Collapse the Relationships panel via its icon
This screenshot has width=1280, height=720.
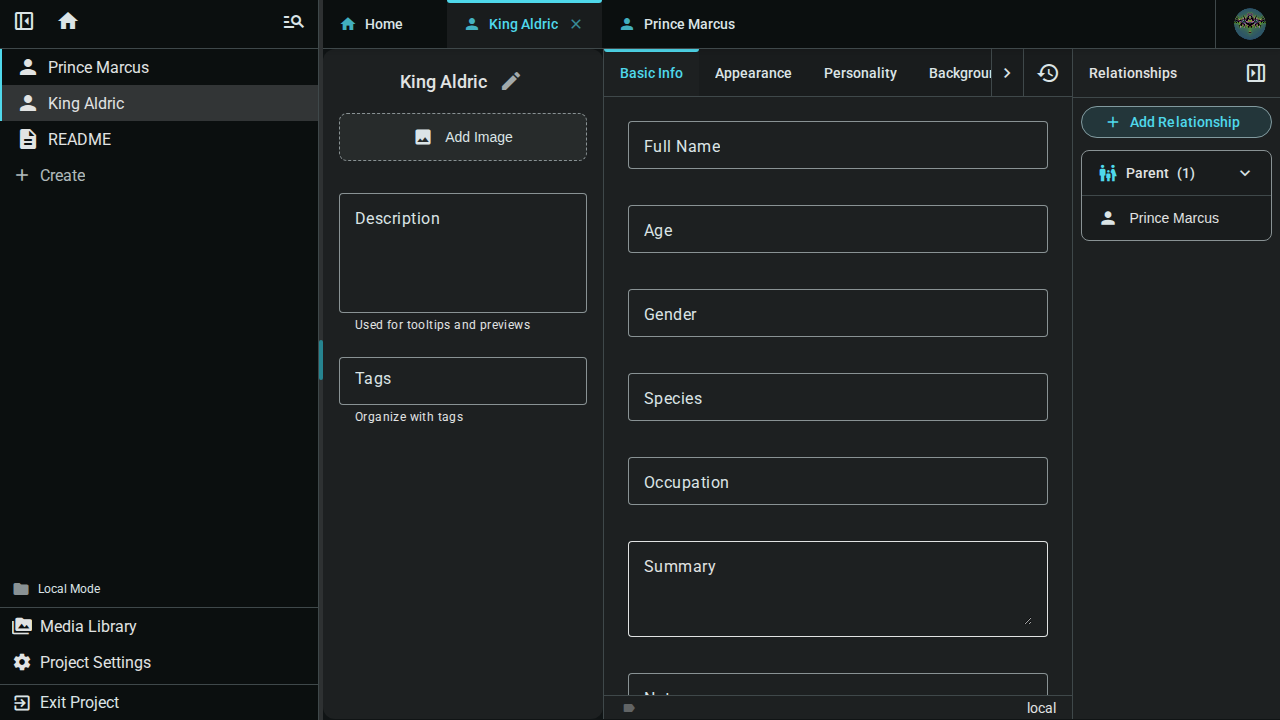click(x=1255, y=72)
